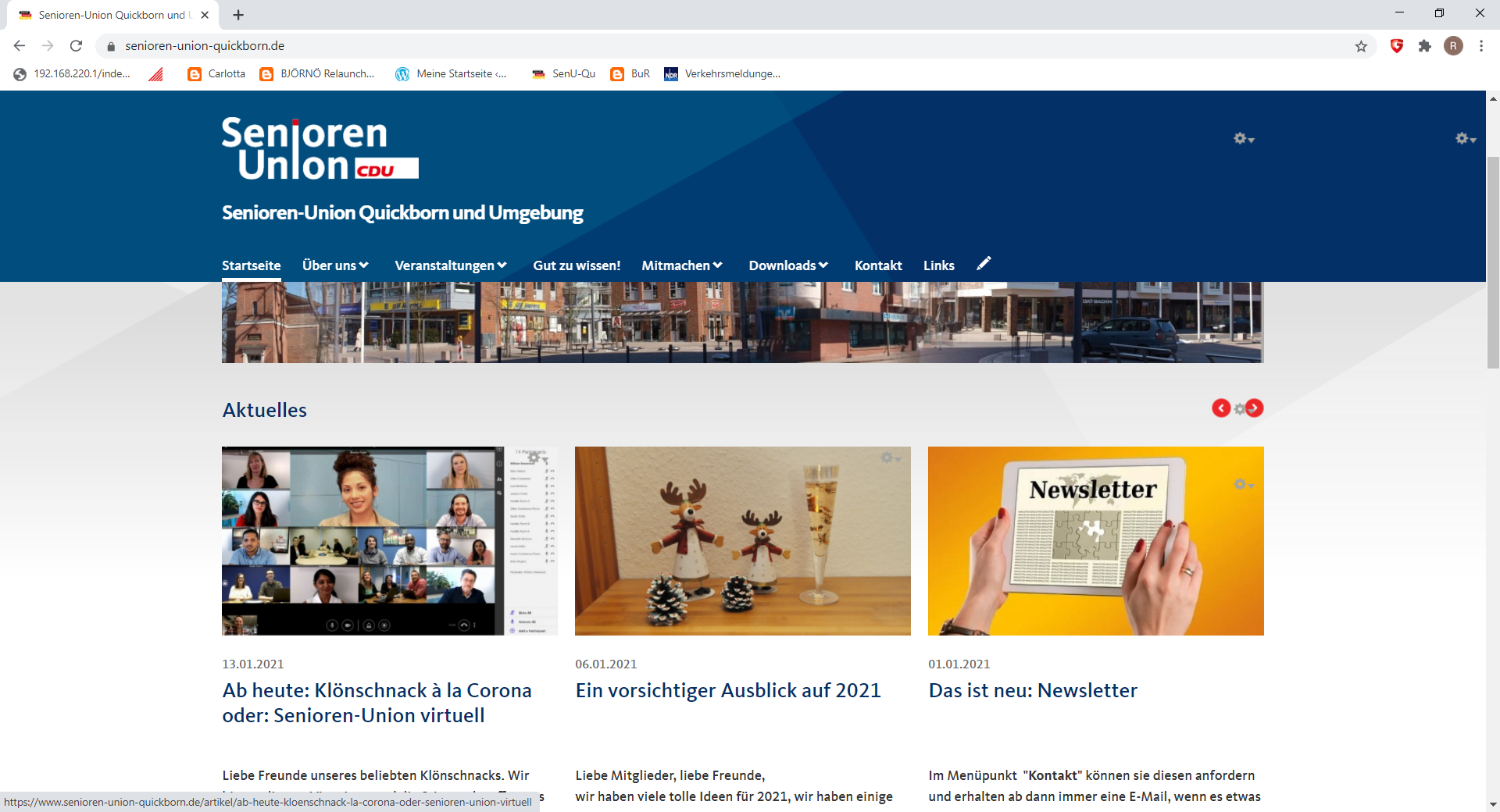
Task: Click the previous red carousel arrow in Aktuelles
Action: click(x=1220, y=408)
